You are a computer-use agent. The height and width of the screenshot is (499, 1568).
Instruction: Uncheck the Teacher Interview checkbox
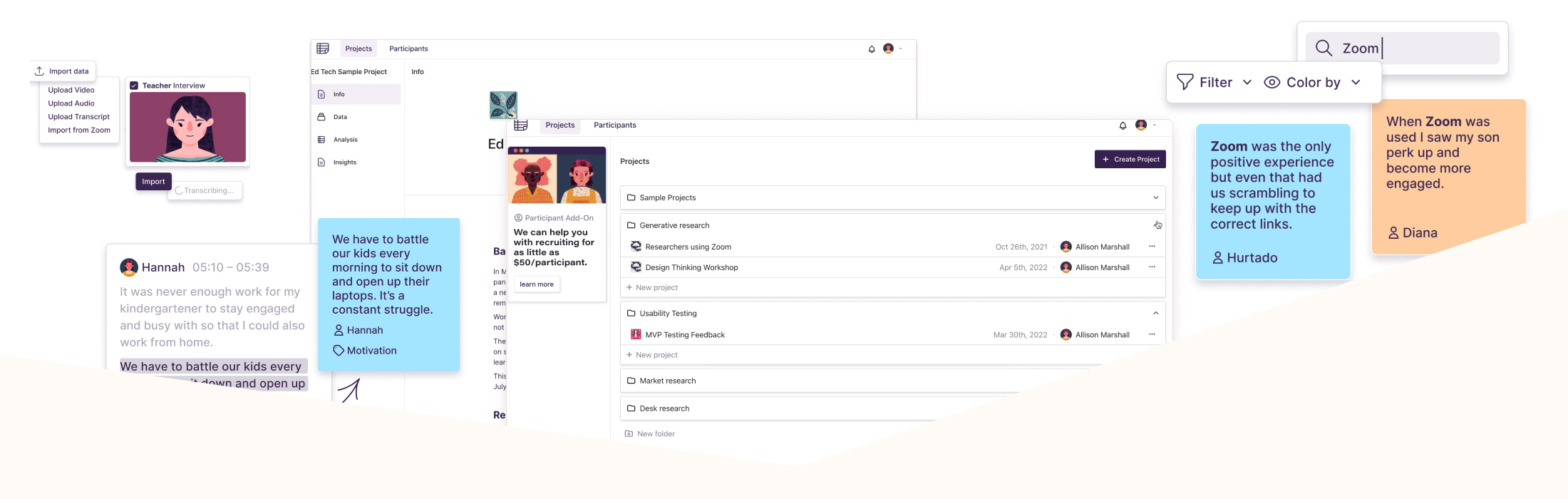click(134, 86)
